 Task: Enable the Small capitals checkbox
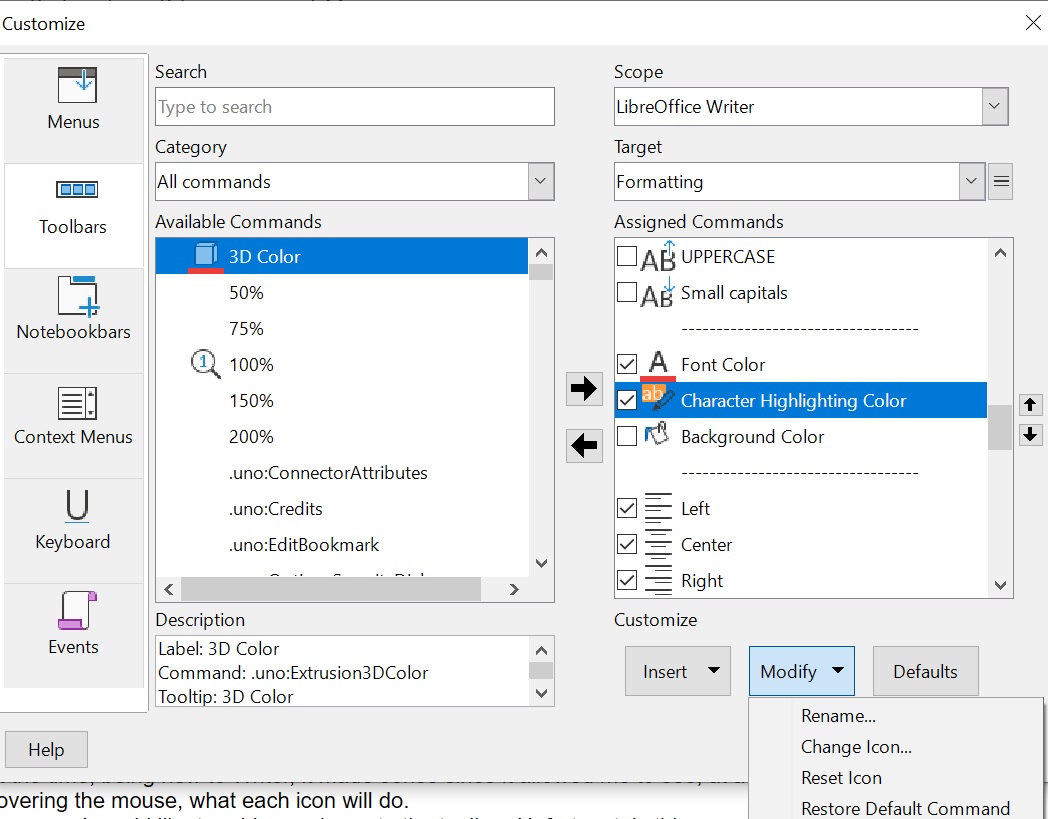point(626,292)
